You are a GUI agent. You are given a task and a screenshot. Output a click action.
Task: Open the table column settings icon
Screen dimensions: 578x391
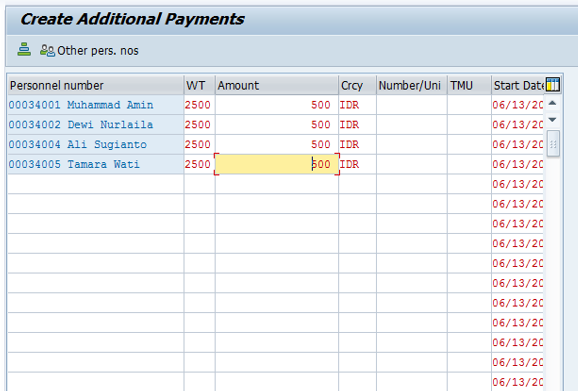(x=553, y=84)
